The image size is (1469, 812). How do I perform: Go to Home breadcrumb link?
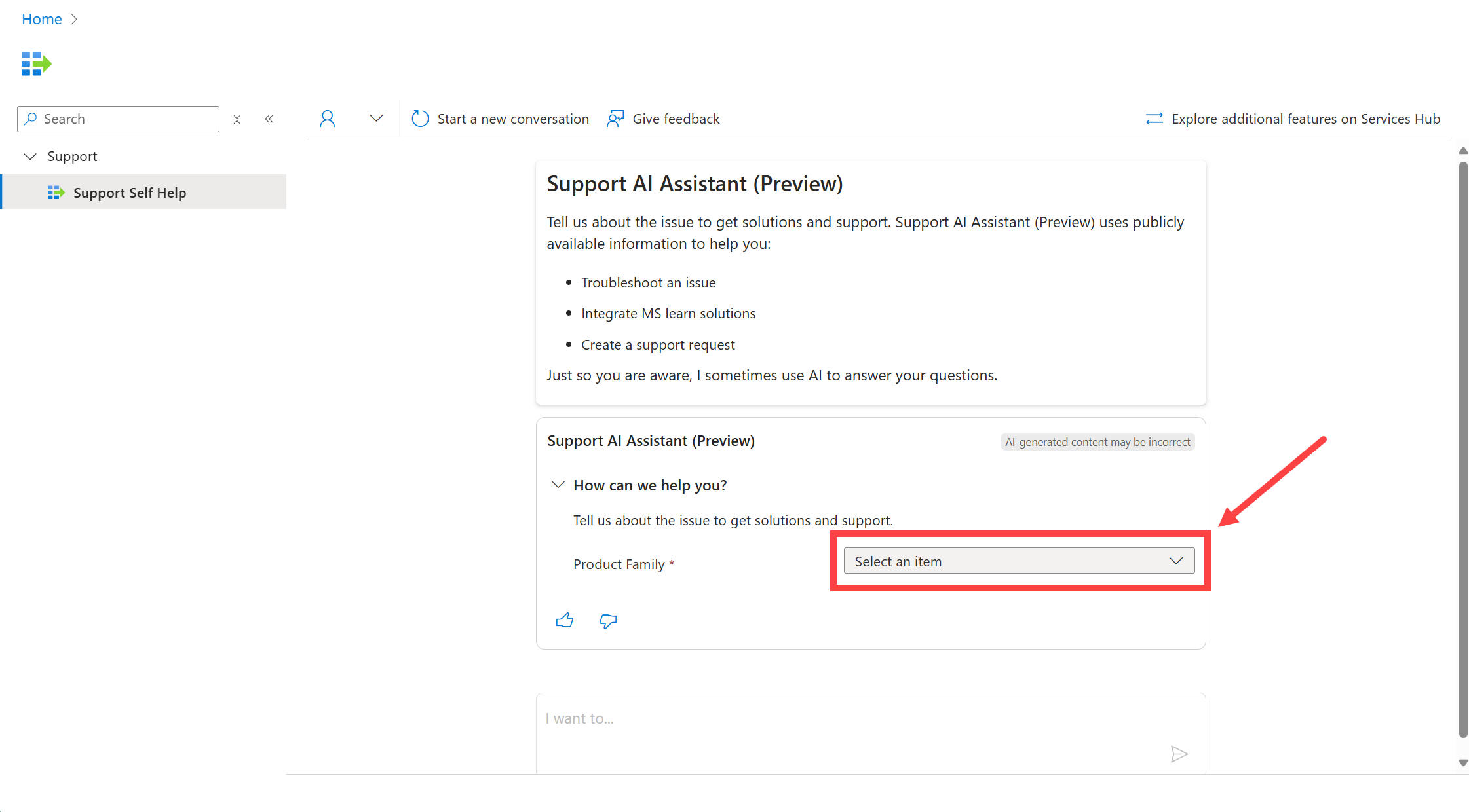point(42,19)
